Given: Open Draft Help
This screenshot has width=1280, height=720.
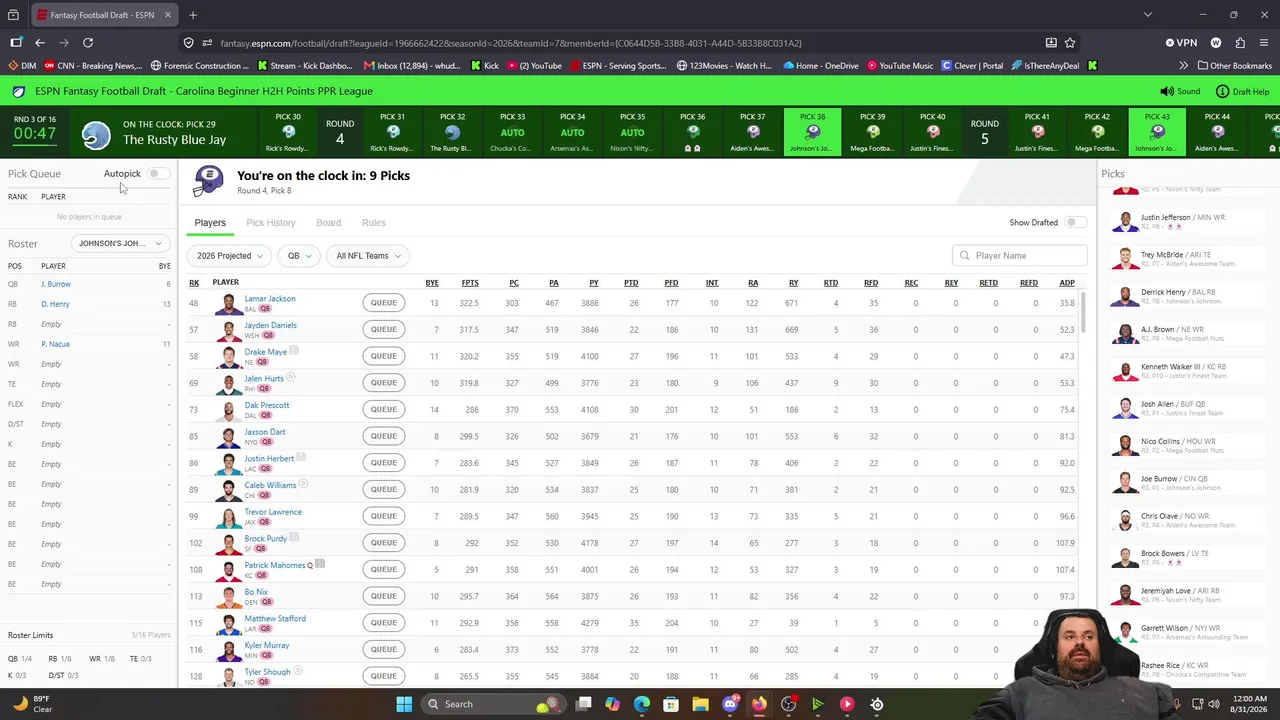Looking at the screenshot, I should 1242,91.
